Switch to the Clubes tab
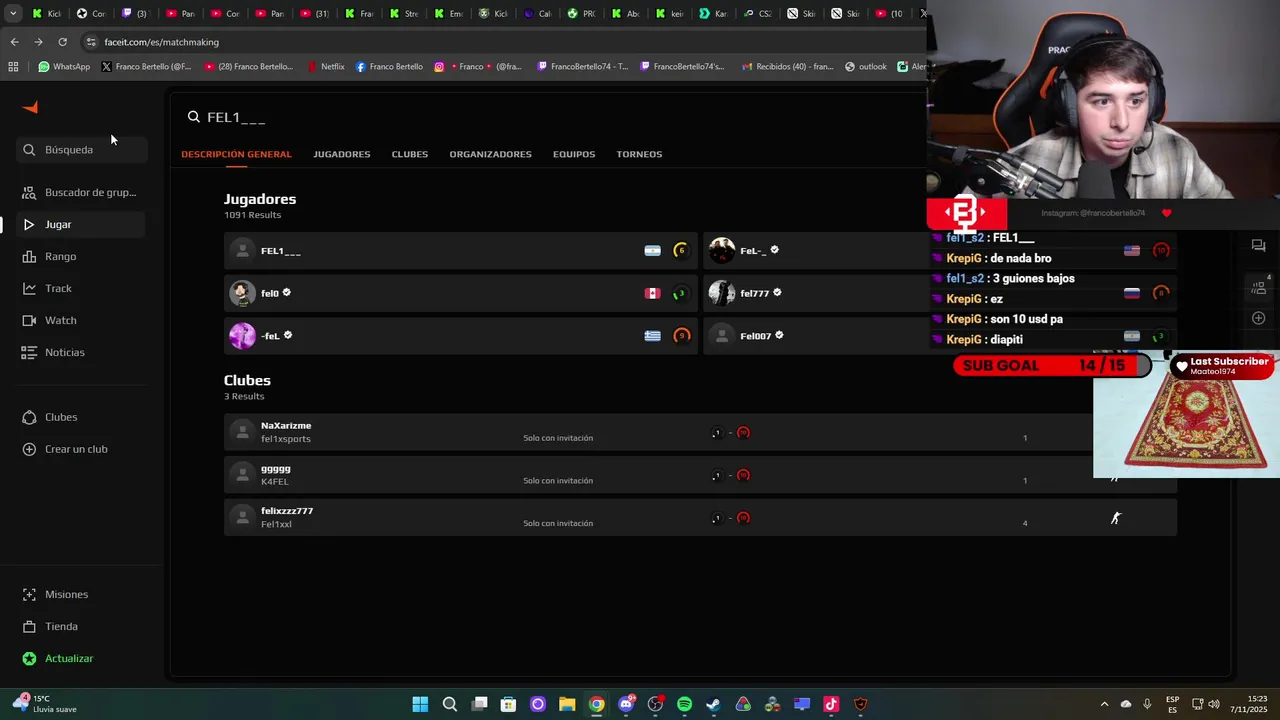This screenshot has width=1280, height=720. click(410, 154)
